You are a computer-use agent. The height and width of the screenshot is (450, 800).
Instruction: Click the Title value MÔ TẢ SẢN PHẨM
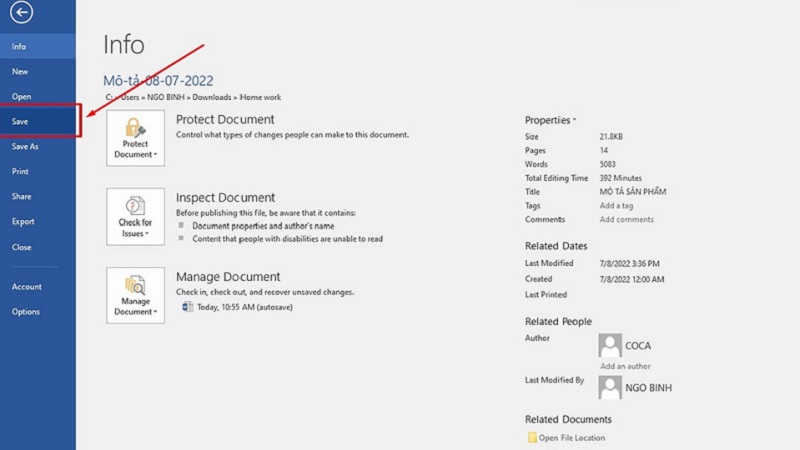(633, 192)
